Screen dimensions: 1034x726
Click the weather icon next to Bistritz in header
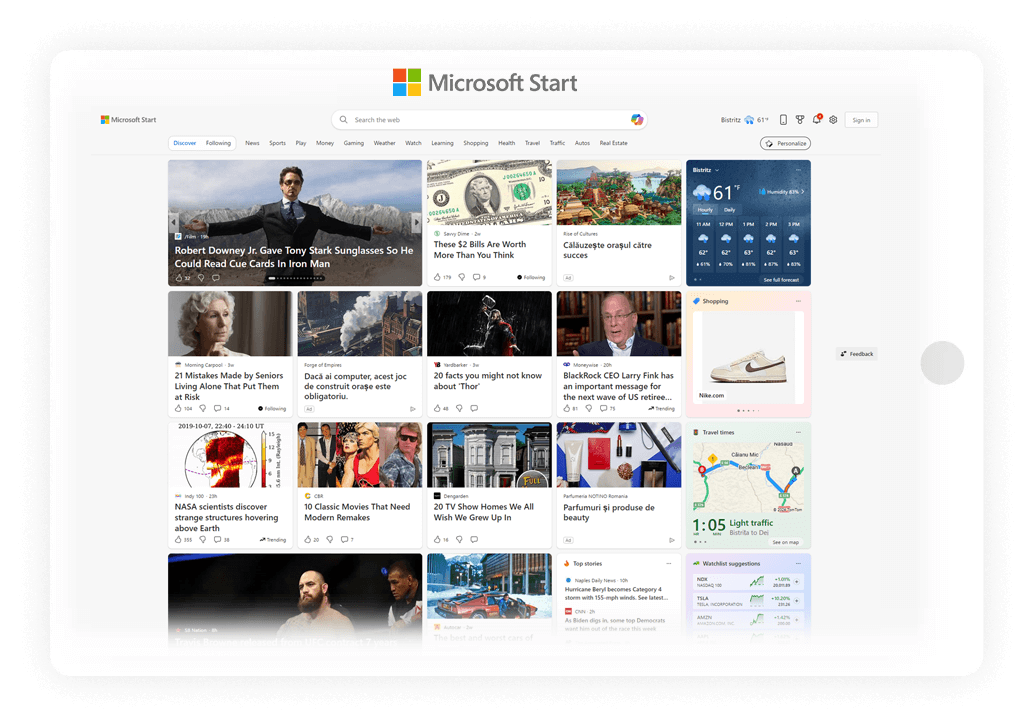click(x=749, y=119)
